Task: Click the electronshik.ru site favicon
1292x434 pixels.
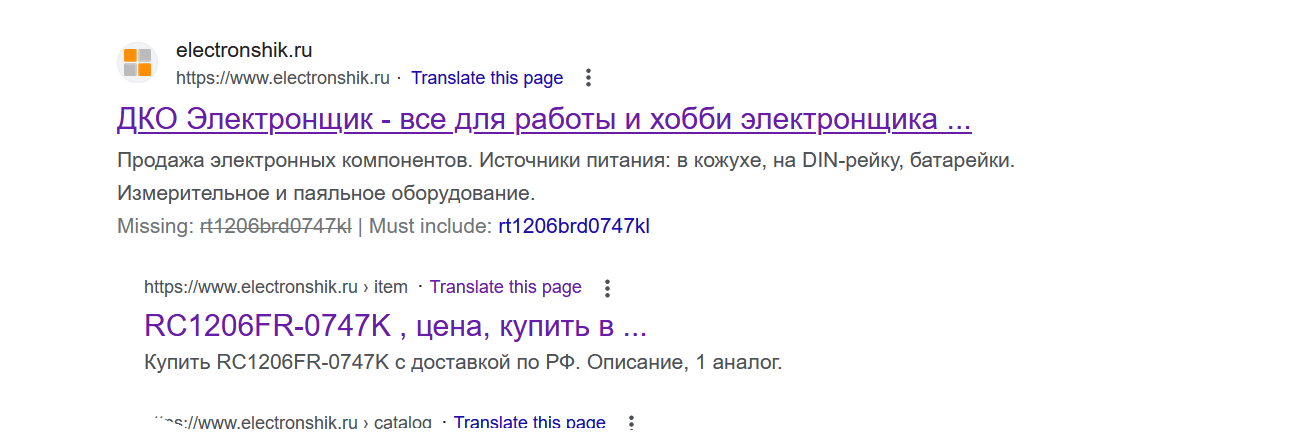Action: 138,63
